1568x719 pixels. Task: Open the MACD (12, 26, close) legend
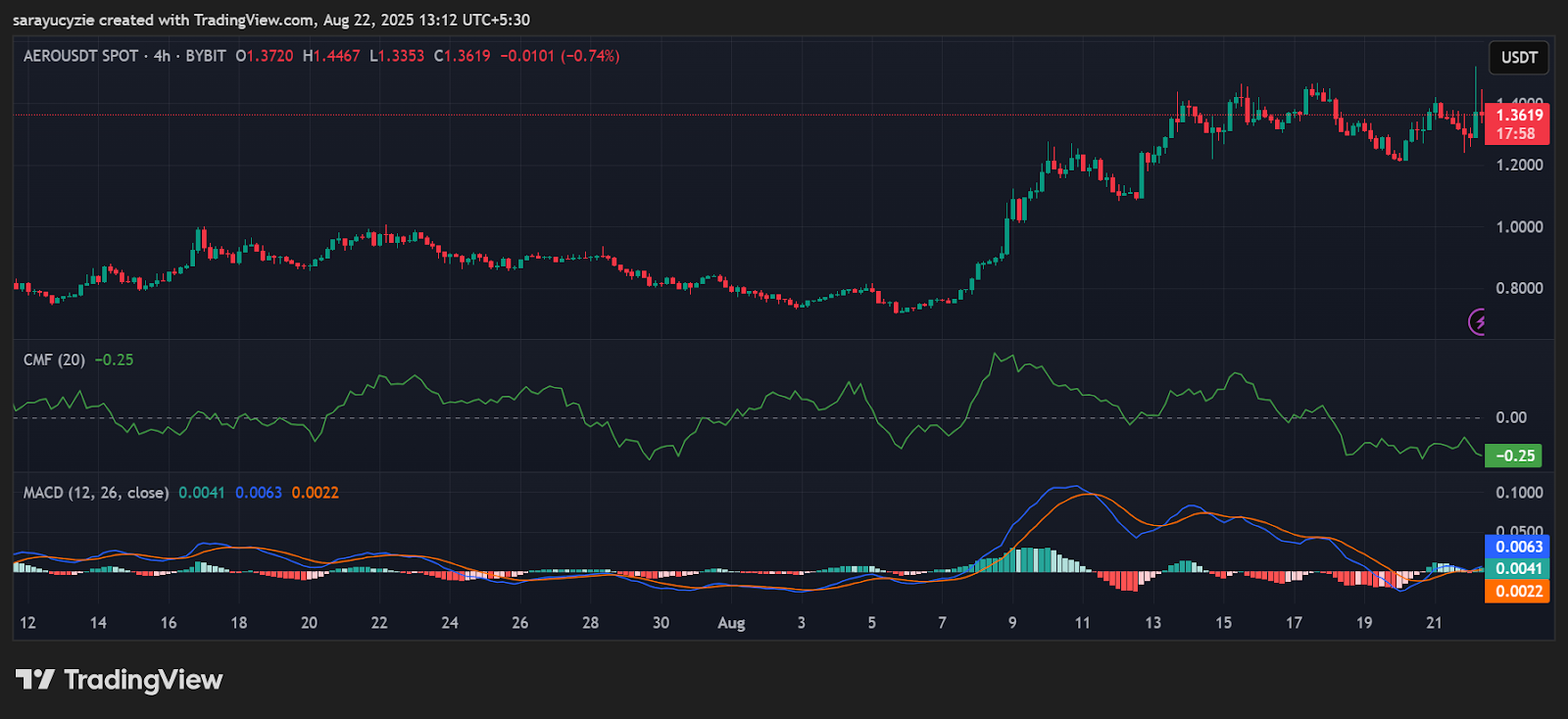coord(96,493)
